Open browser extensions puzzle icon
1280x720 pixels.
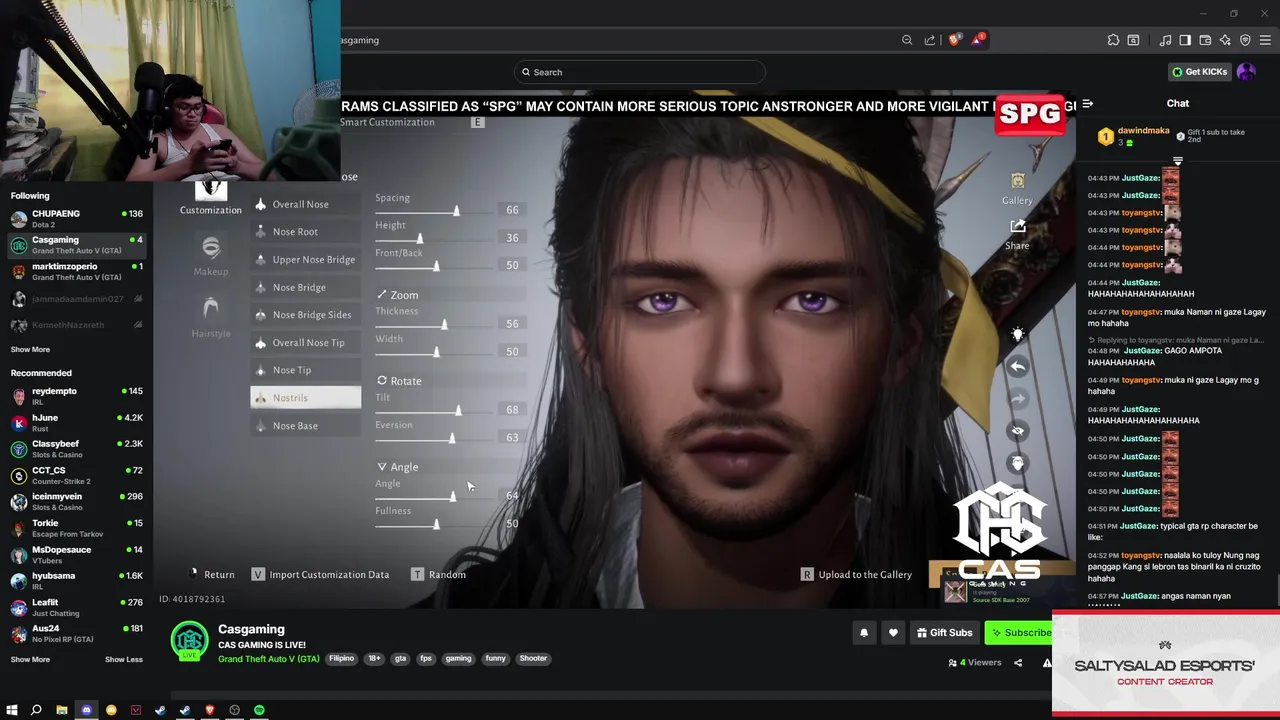(1113, 40)
